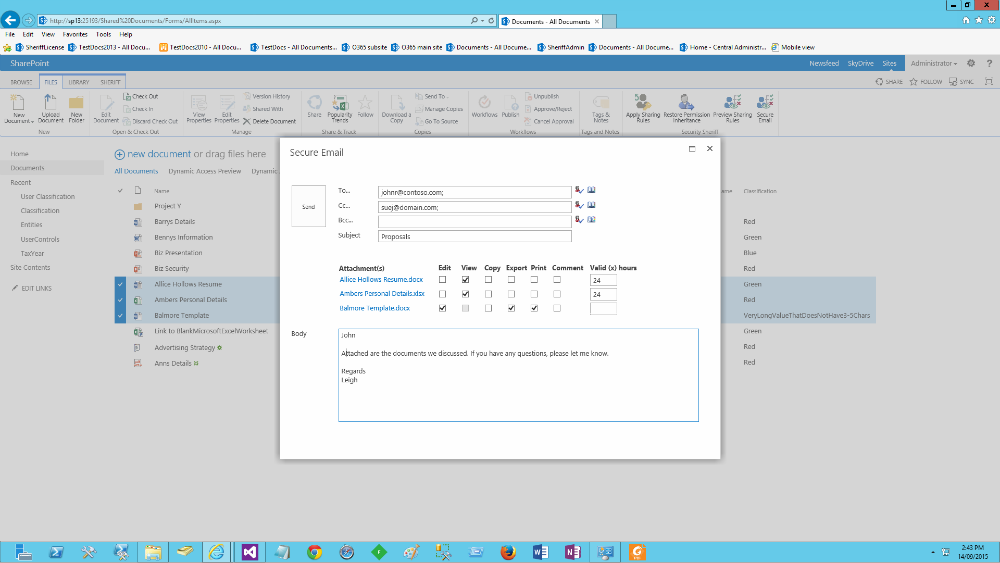Click the To... label button
Image resolution: width=1000 pixels, height=563 pixels.
[344, 191]
